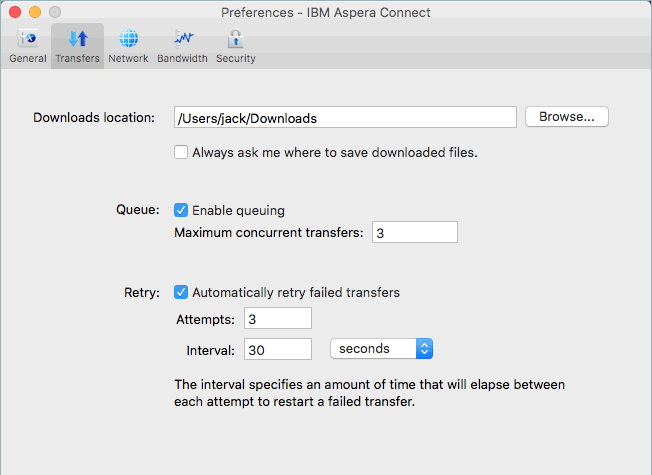Screen dimensions: 652x475
Task: Open the Security padlock icon
Action: [235, 39]
